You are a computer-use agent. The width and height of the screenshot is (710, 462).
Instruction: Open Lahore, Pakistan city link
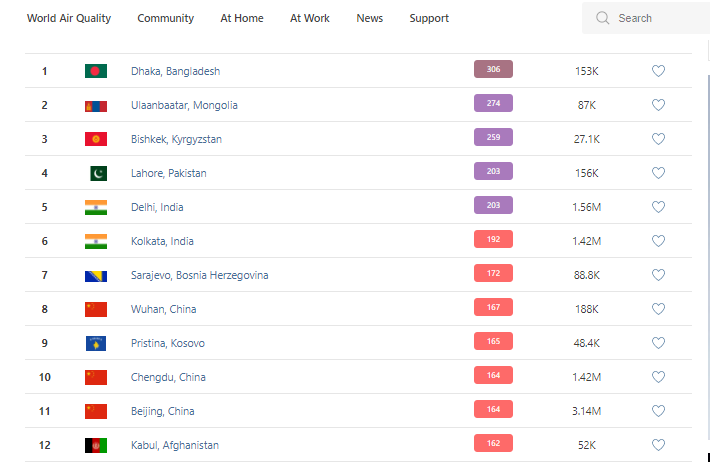coord(168,173)
